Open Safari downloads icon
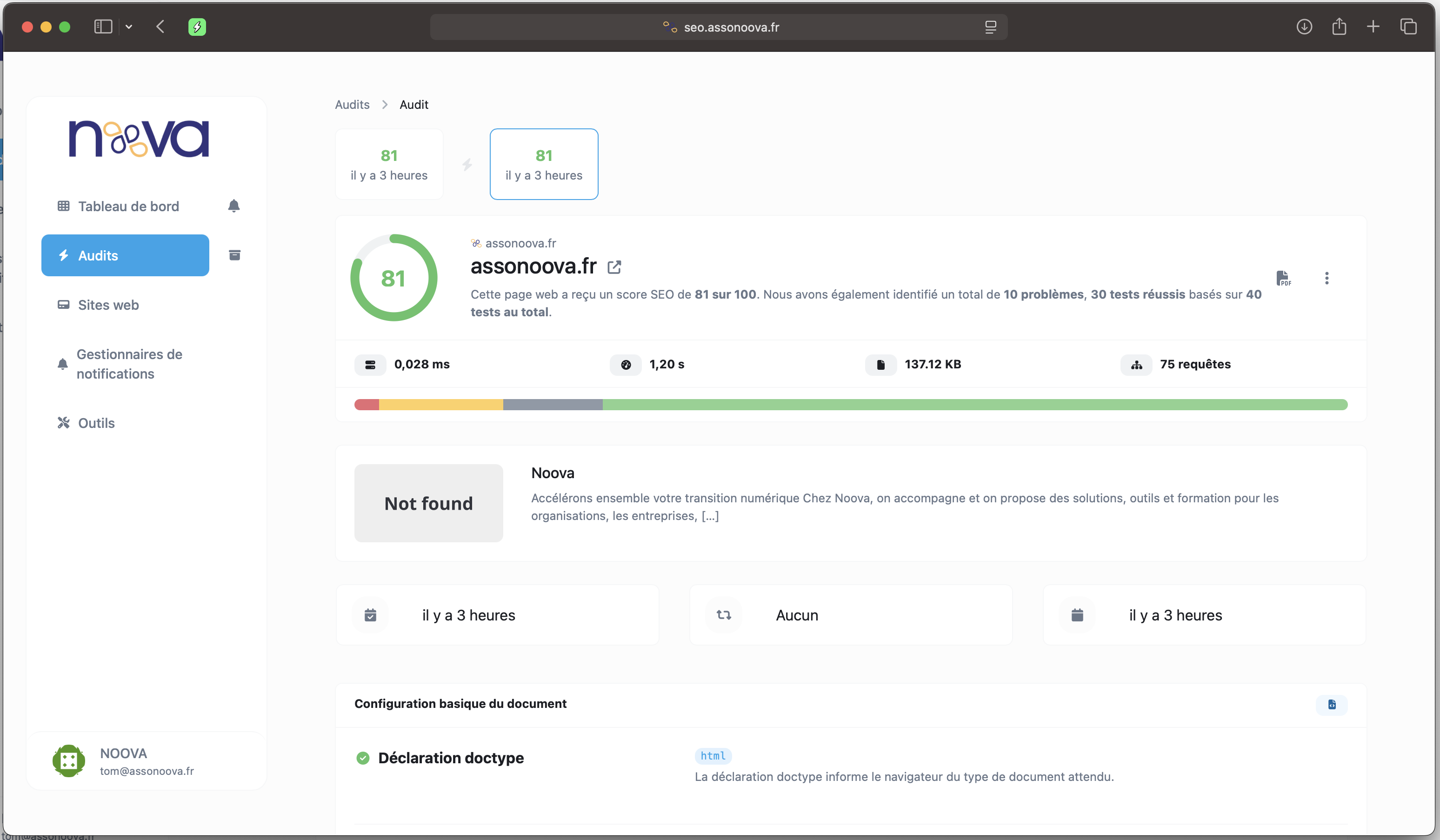The height and width of the screenshot is (840, 1440). coord(1304,27)
